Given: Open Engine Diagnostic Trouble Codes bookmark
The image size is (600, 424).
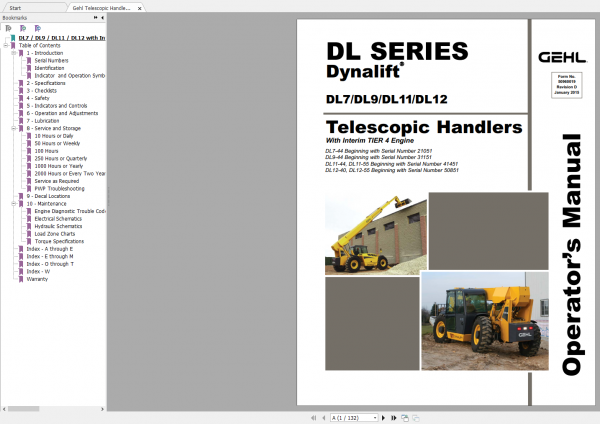Looking at the screenshot, I should [70, 211].
